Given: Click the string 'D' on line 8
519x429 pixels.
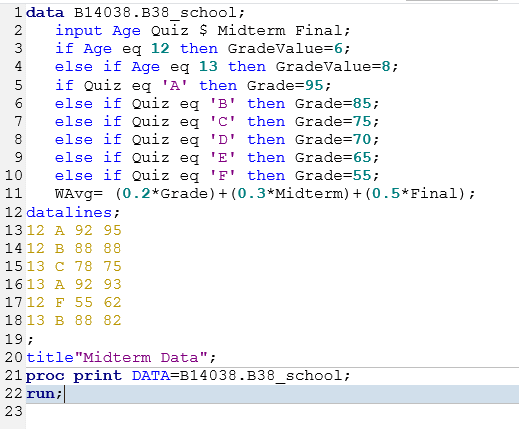Looking at the screenshot, I should 223,140.
